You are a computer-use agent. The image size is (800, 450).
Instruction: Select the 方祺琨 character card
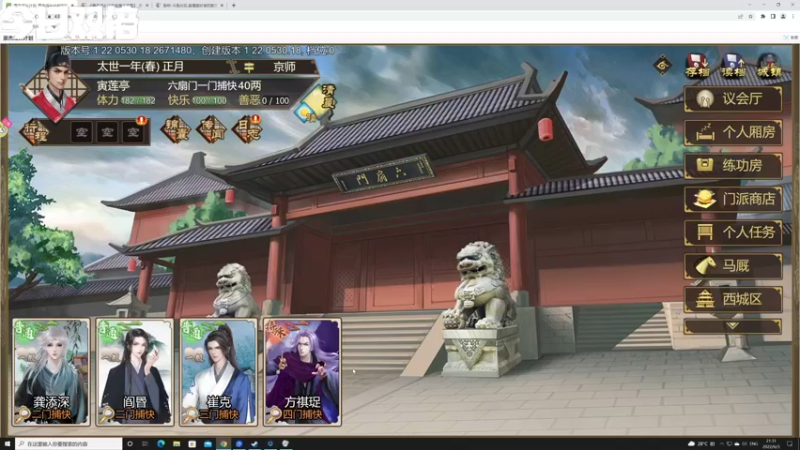(302, 372)
